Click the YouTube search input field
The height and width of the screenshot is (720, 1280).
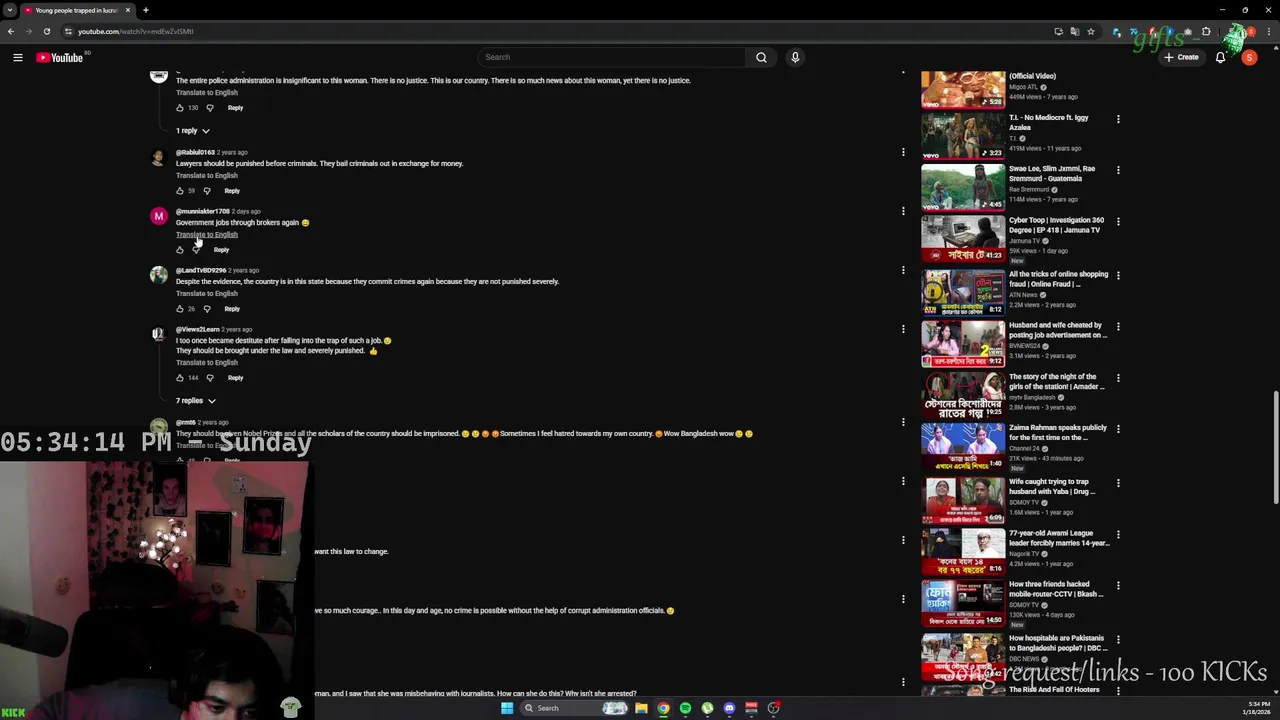tap(610, 57)
